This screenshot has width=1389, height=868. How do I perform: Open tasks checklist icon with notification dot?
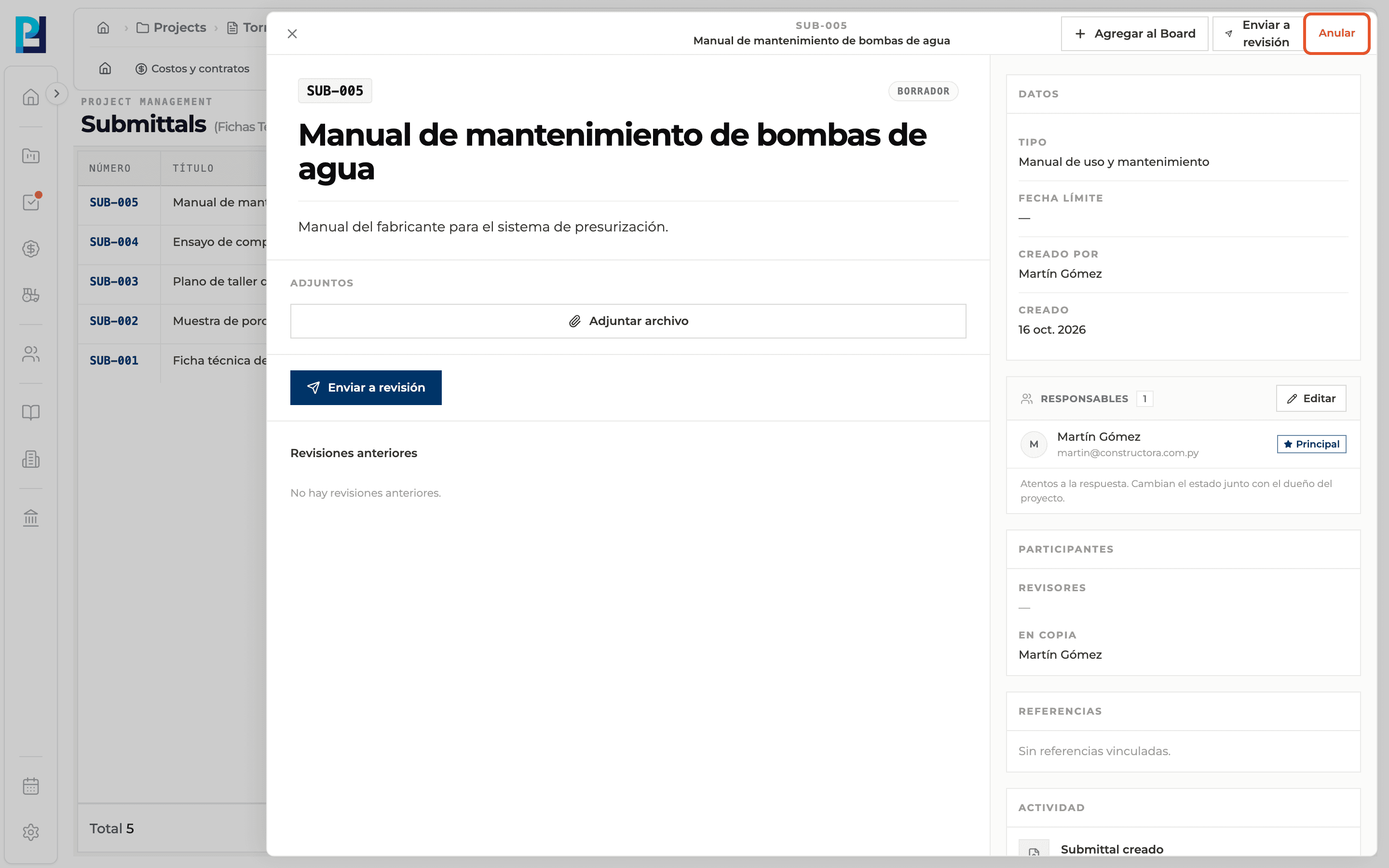tap(31, 202)
